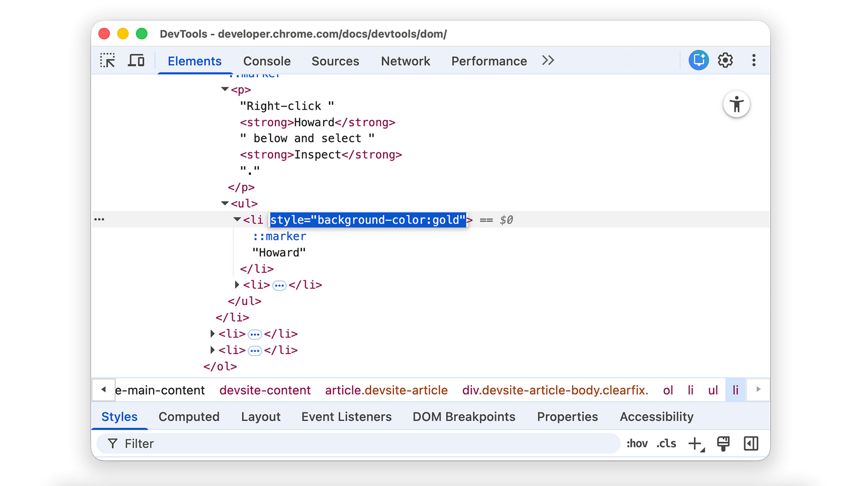
Task: Expand the last collapsed li before </ol>
Action: [x=212, y=349]
